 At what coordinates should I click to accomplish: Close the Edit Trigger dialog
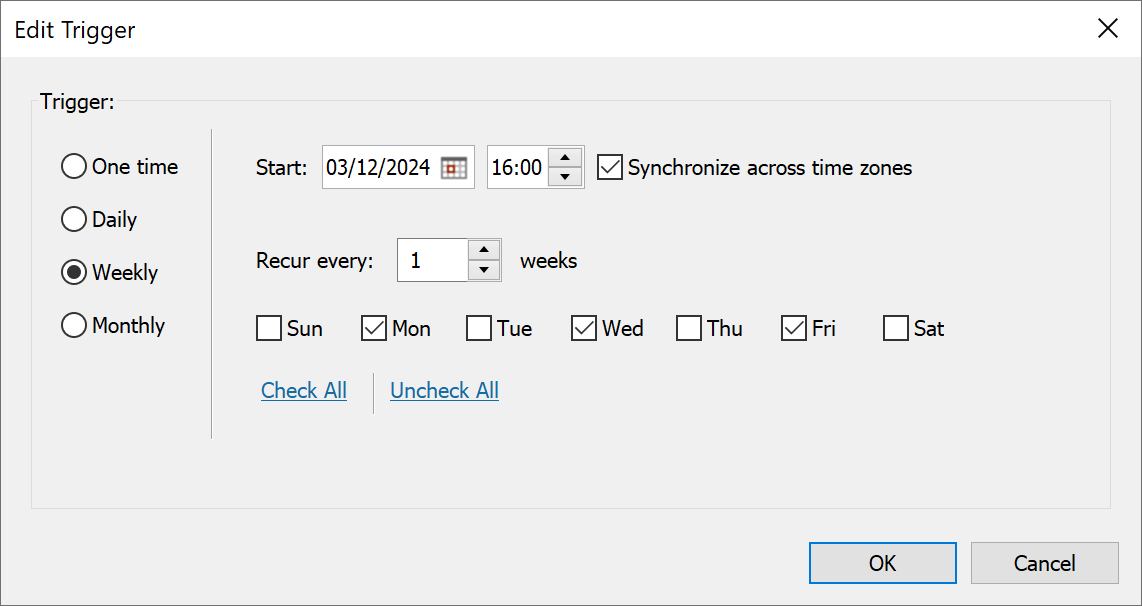(1108, 28)
